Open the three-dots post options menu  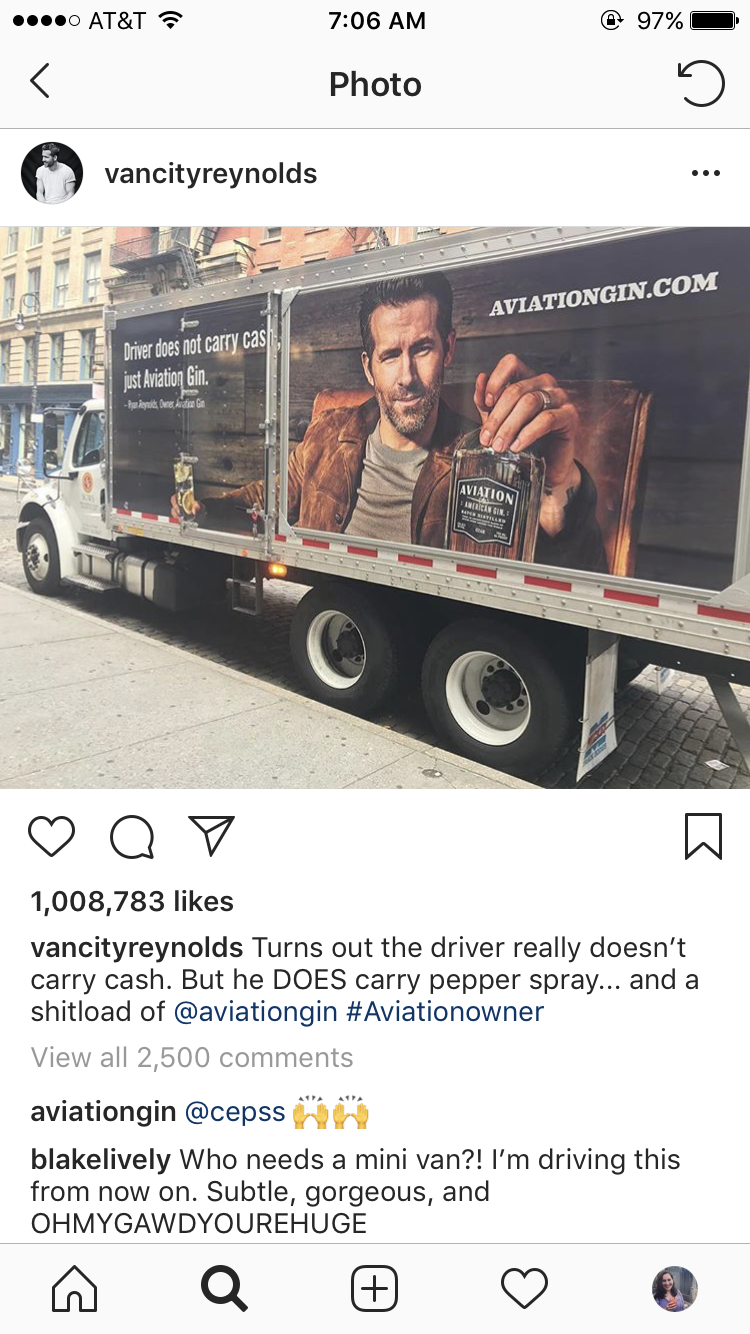point(705,173)
